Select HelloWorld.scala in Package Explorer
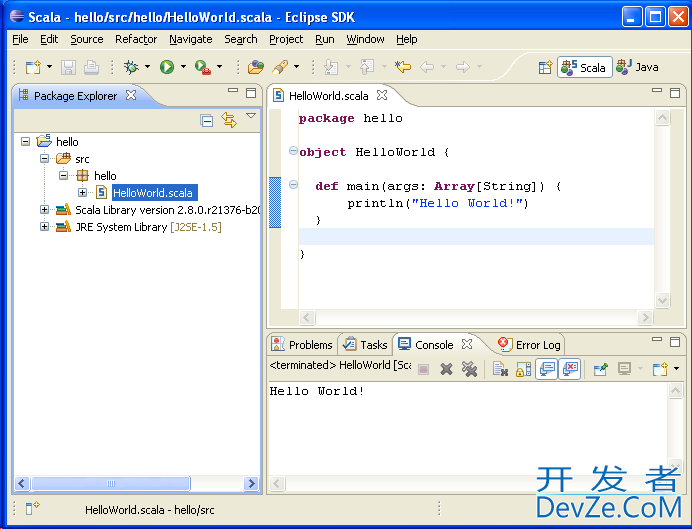Image resolution: width=692 pixels, height=529 pixels. tap(153, 193)
